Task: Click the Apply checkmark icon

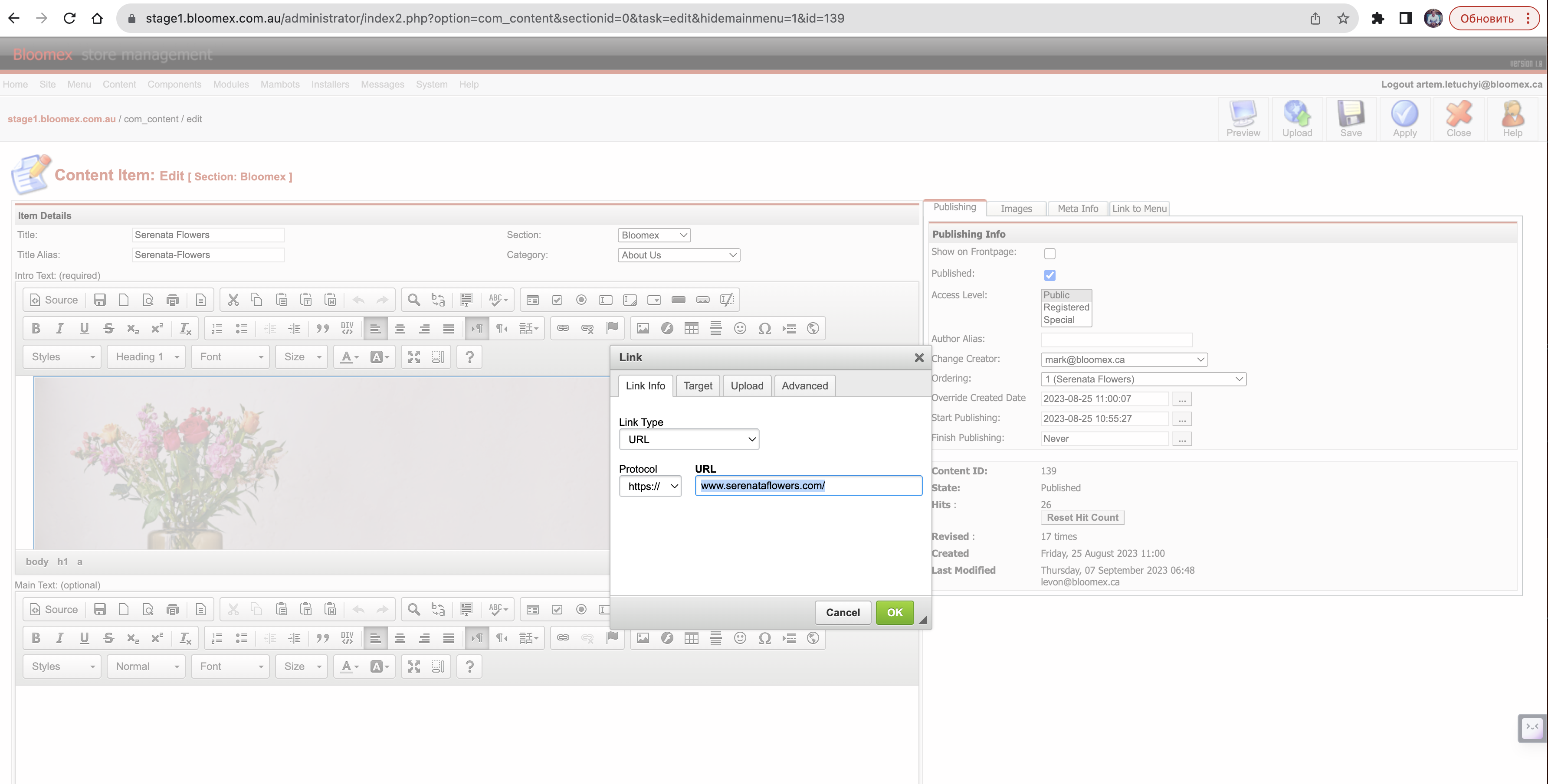Action: (x=1404, y=119)
